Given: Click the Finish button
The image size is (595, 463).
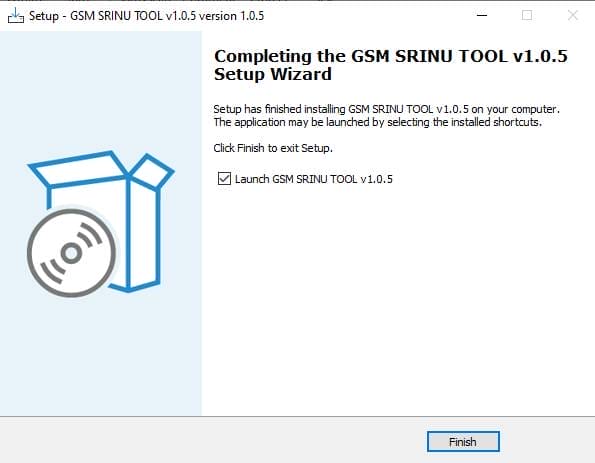Looking at the screenshot, I should (x=463, y=442).
